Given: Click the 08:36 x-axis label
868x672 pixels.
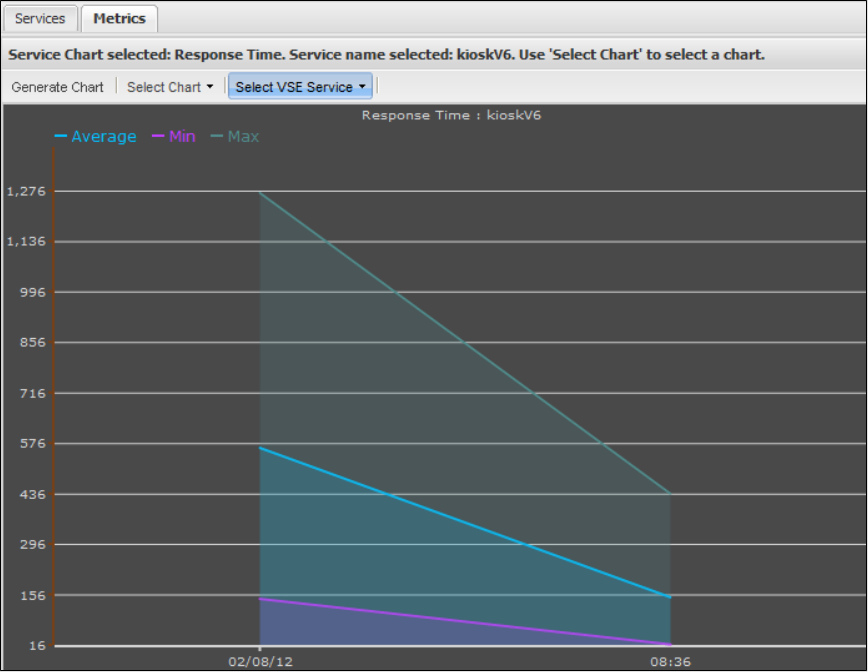Looking at the screenshot, I should click(x=670, y=662).
